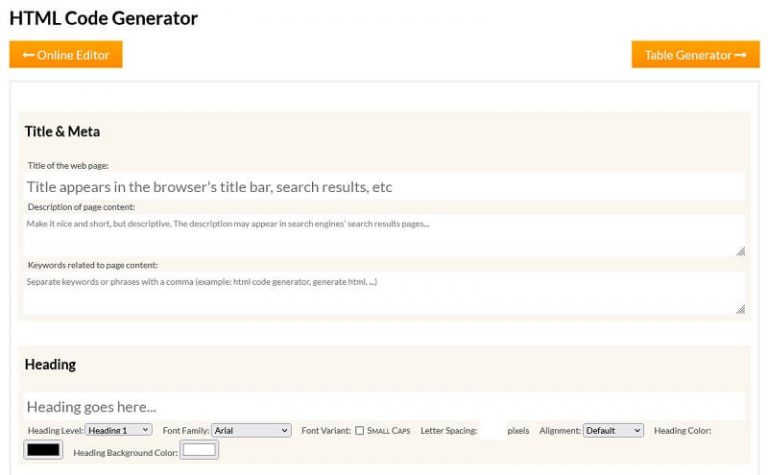Click the 'HTML Code Generator' page title
The image size is (768, 475).
click(x=103, y=18)
